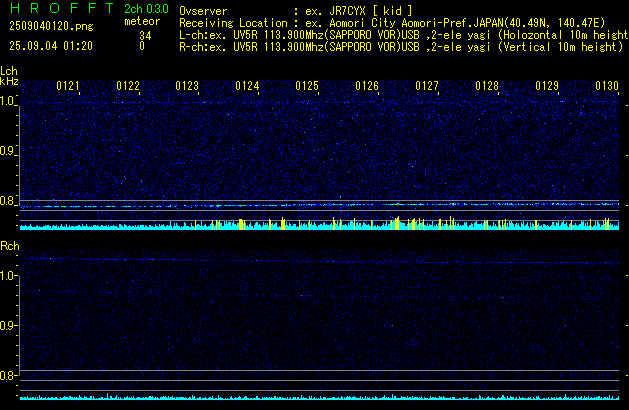Click the Ovserver JR7CYX line
This screenshot has width=629, height=410.
(x=296, y=11)
